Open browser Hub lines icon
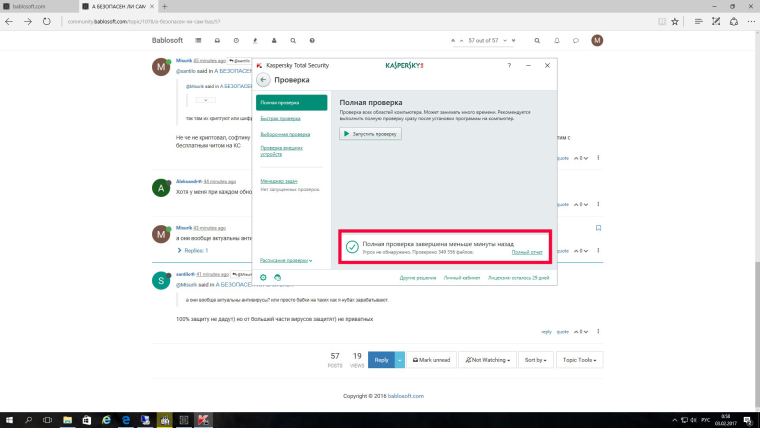Viewport: 760px width, 428px height. click(698, 21)
